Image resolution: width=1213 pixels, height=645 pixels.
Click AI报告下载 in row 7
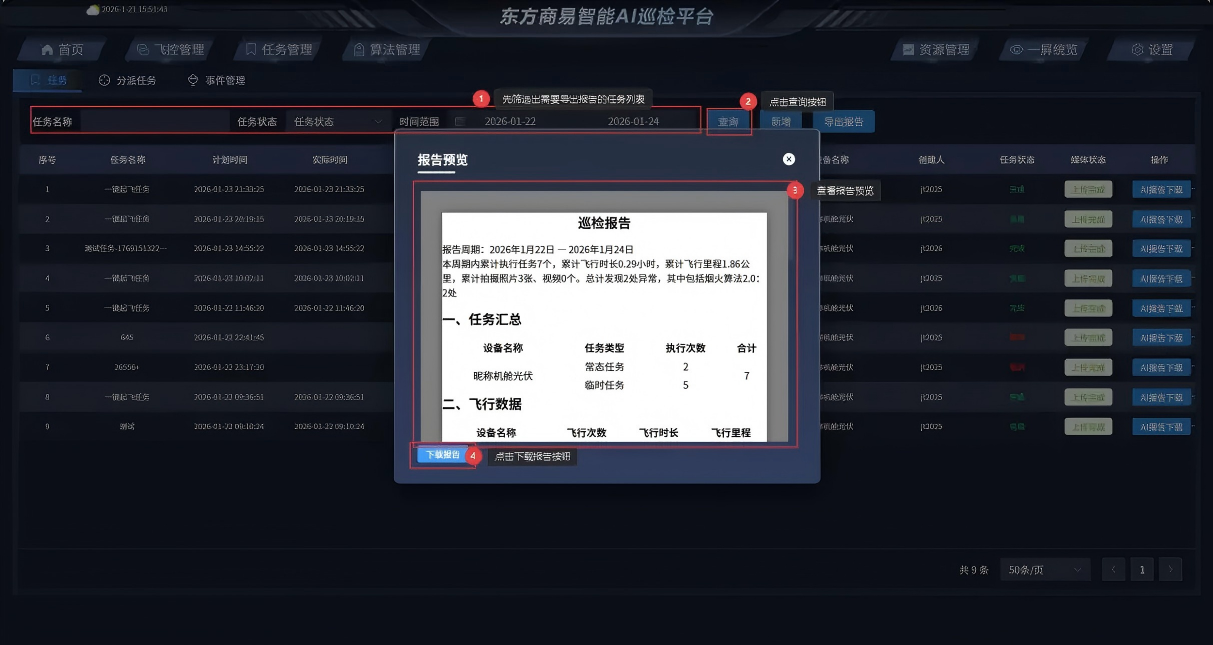[x=1161, y=367]
